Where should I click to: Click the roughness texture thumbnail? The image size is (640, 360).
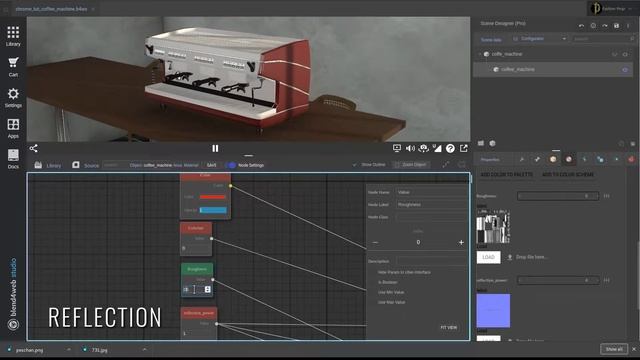(493, 226)
